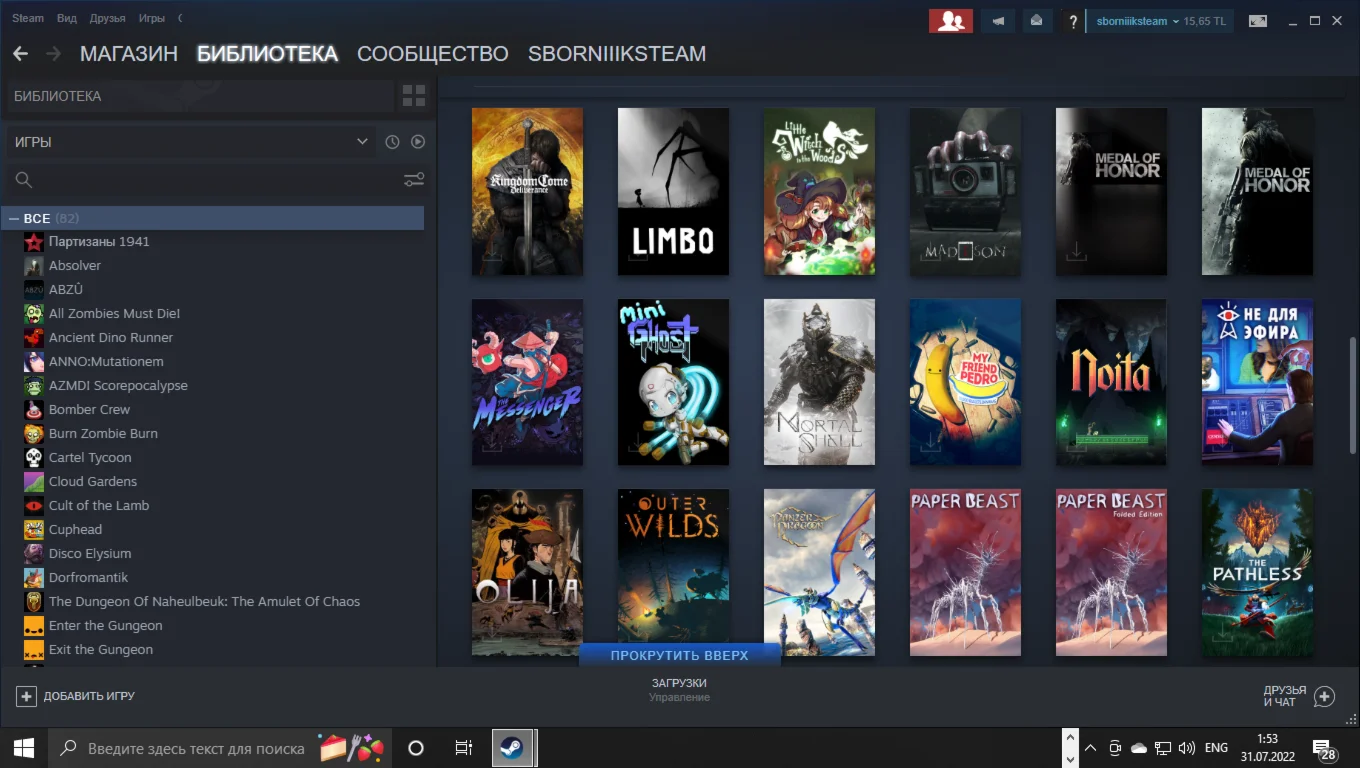Toggle sort by recent activity clock
This screenshot has height=768, width=1360.
392,142
